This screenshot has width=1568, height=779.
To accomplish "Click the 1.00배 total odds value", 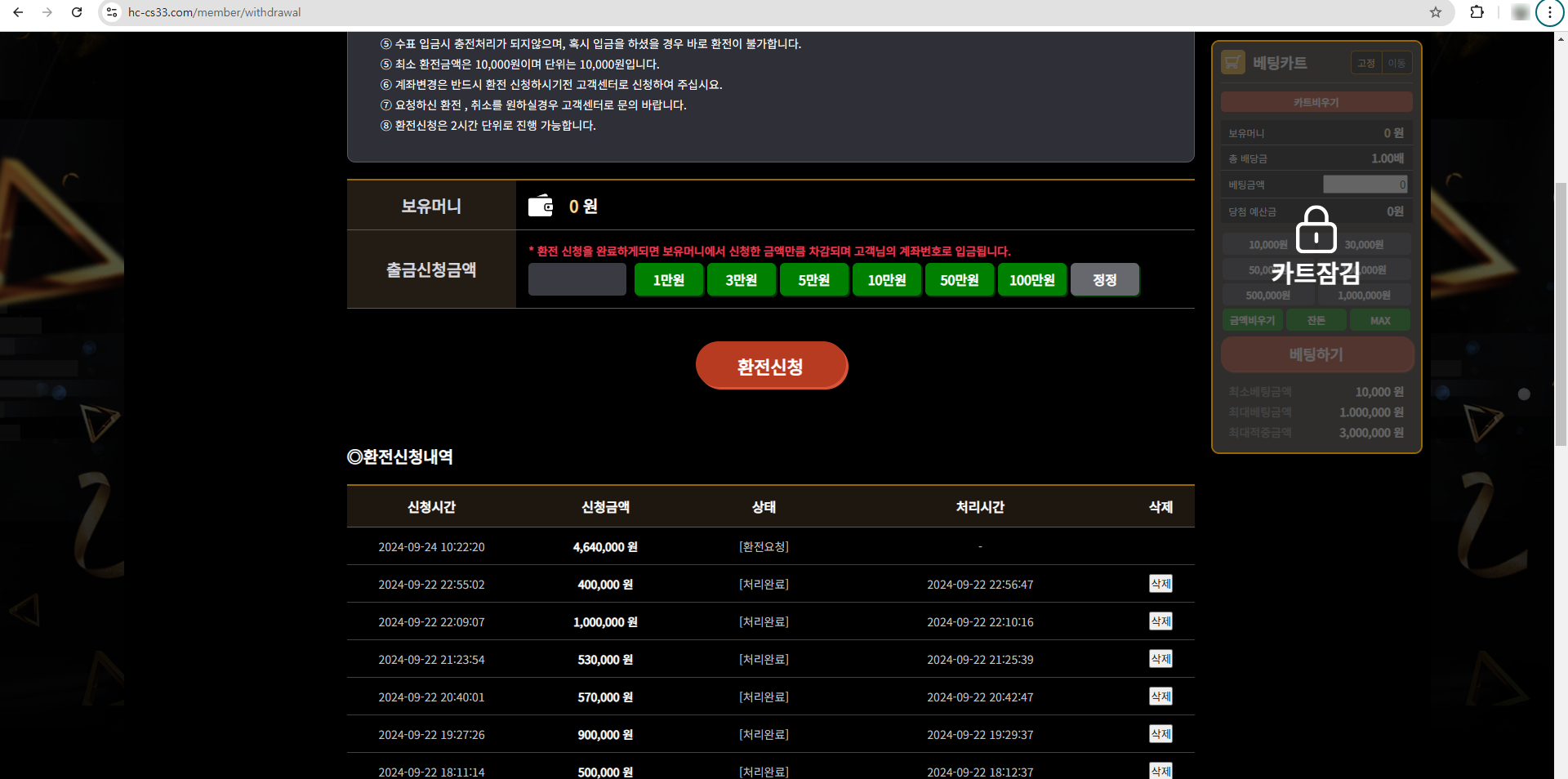I will (1388, 158).
